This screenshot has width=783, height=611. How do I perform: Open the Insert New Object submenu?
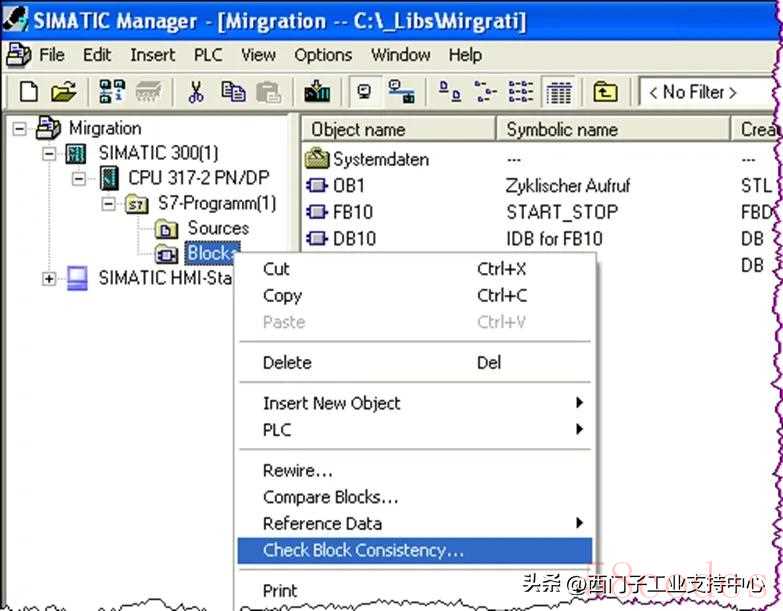click(415, 403)
